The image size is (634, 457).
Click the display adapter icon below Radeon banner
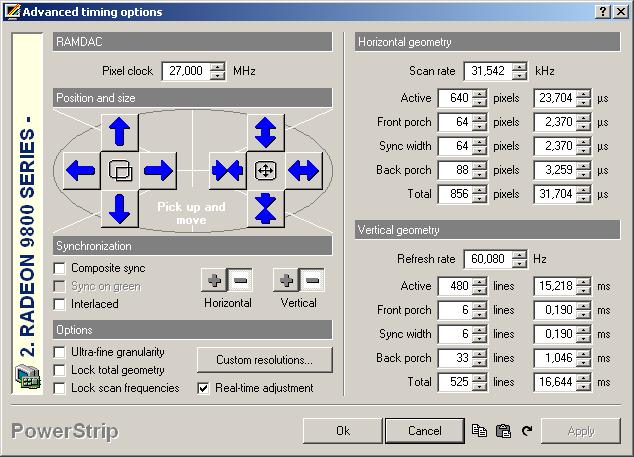click(x=28, y=376)
